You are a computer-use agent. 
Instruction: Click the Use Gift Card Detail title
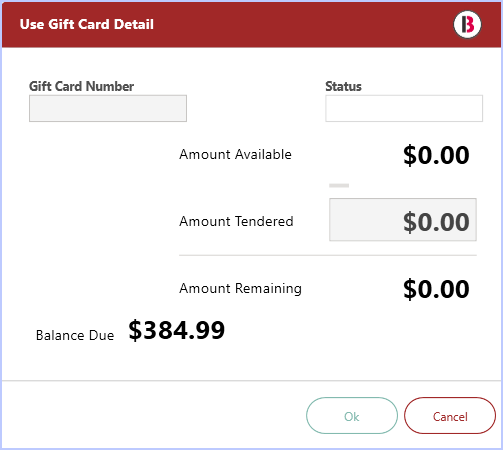(87, 24)
